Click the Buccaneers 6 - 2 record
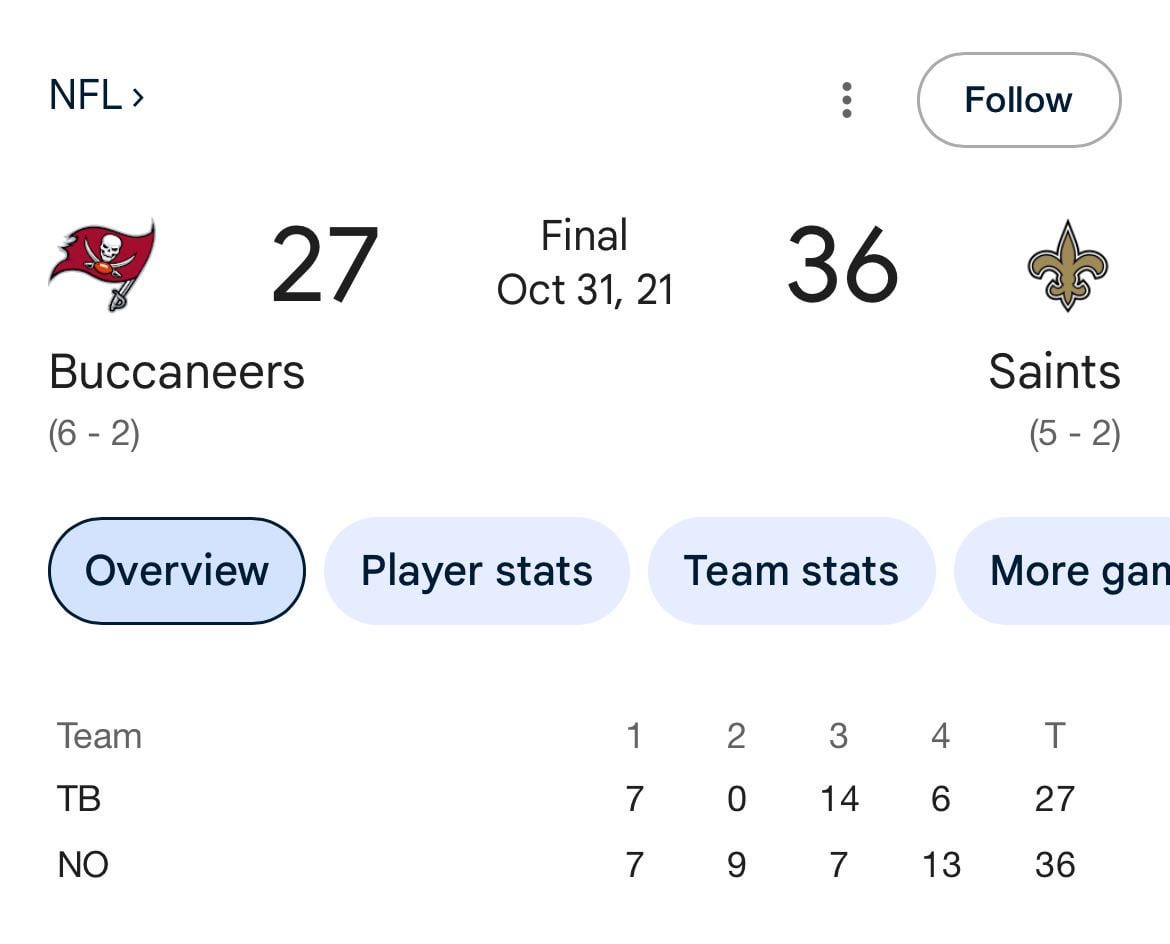The height and width of the screenshot is (944, 1170). coord(94,434)
